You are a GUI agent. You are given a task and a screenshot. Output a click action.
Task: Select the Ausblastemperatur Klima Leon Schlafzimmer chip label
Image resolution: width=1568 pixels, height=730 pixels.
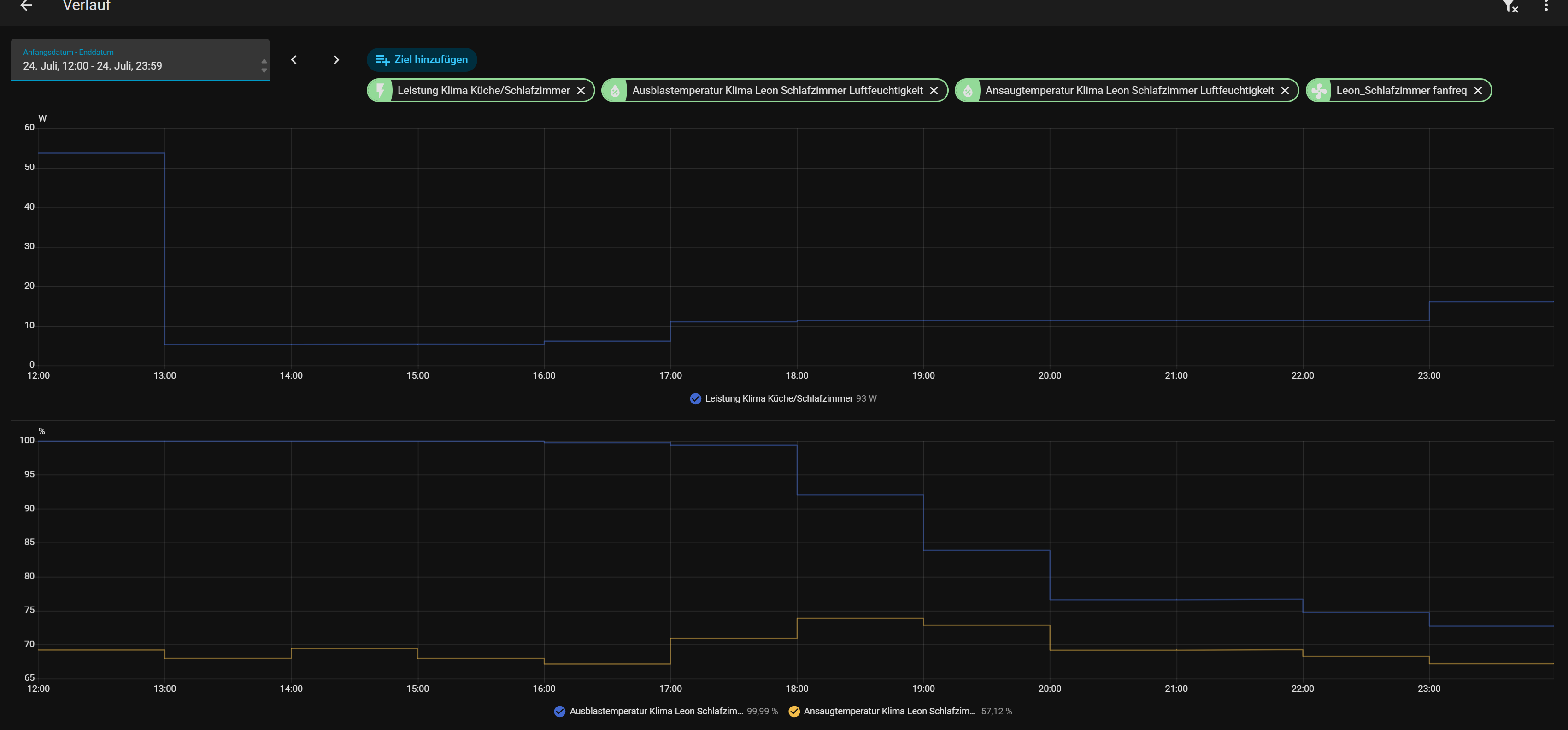777,91
